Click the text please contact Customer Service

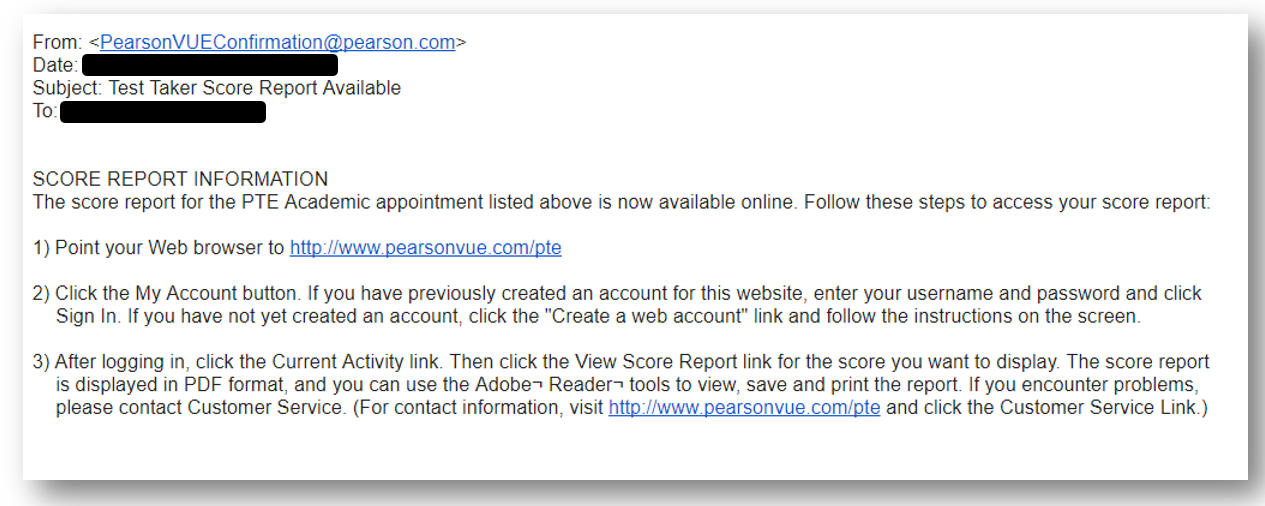click(x=199, y=408)
